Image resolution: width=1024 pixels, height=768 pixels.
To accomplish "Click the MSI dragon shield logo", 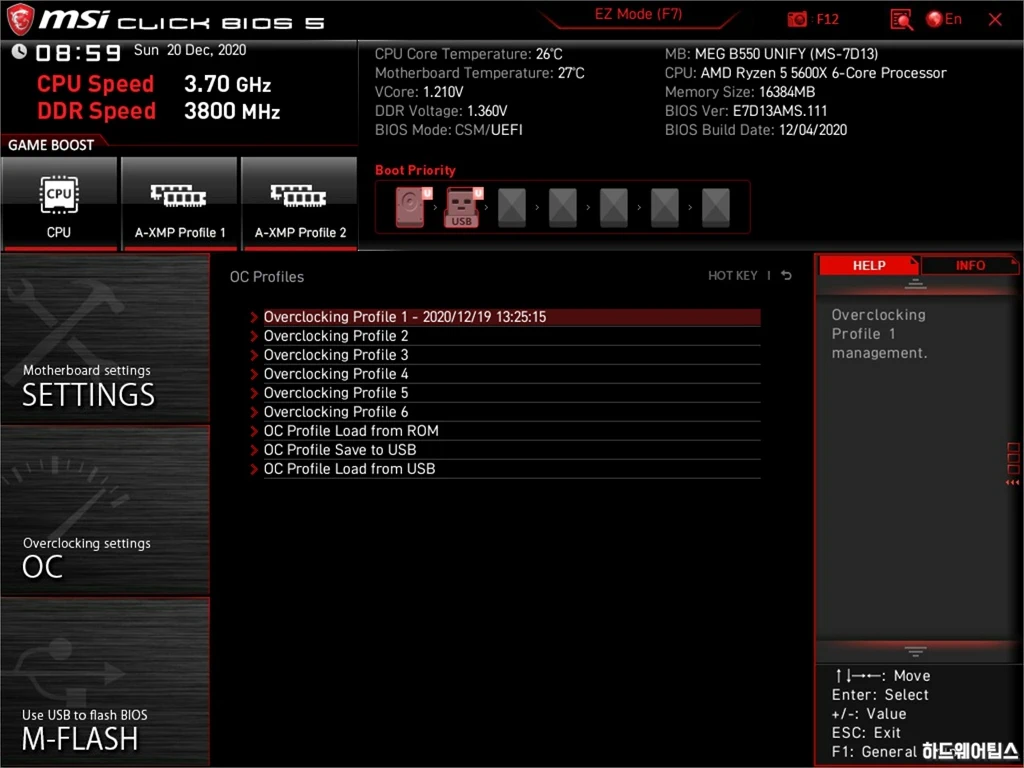I will (x=20, y=19).
